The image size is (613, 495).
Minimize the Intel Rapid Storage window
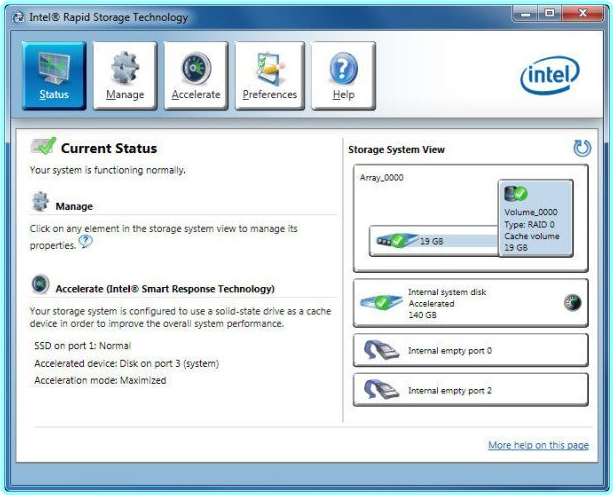[x=525, y=14]
